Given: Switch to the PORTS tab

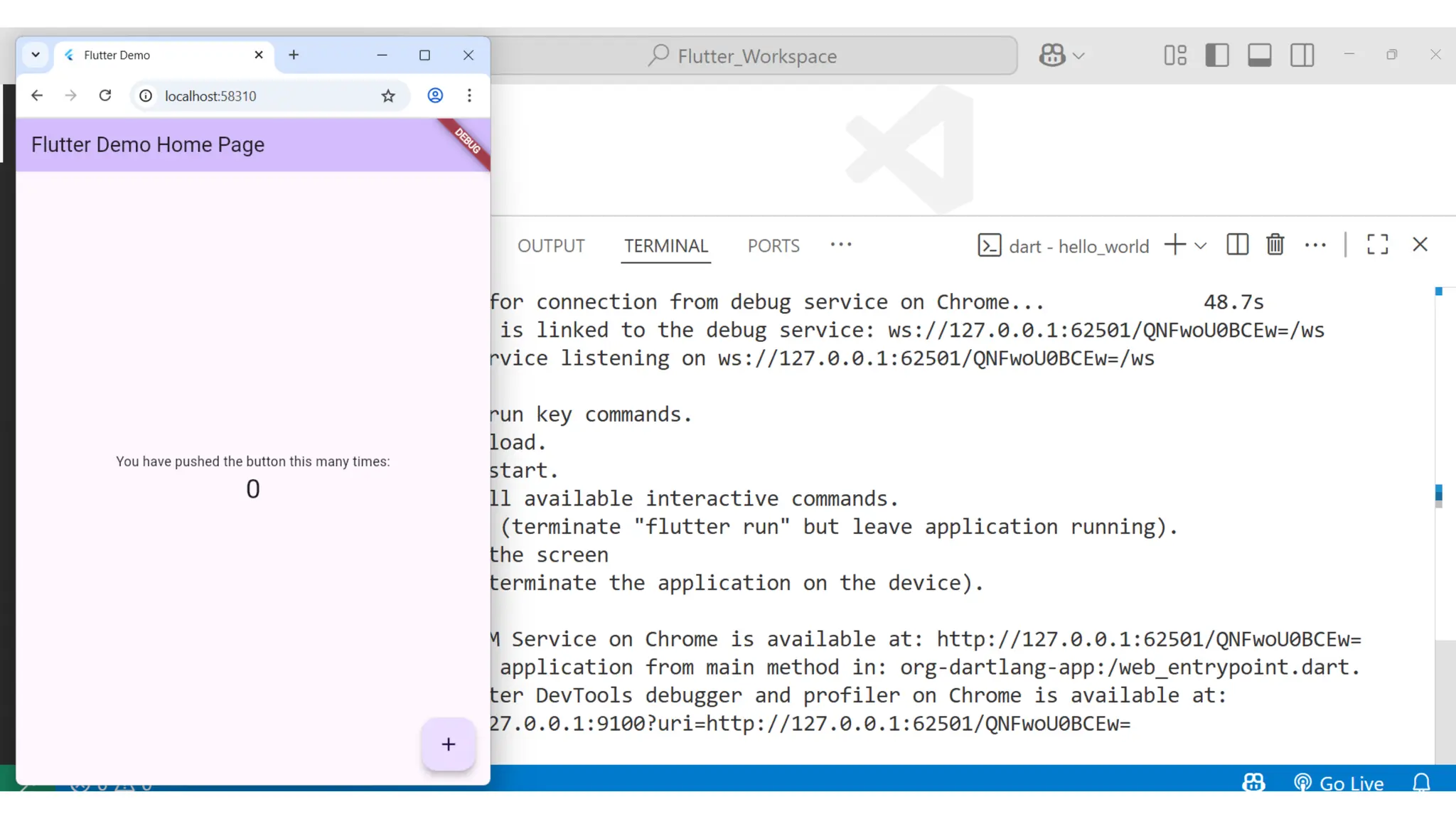Looking at the screenshot, I should pyautogui.click(x=773, y=246).
